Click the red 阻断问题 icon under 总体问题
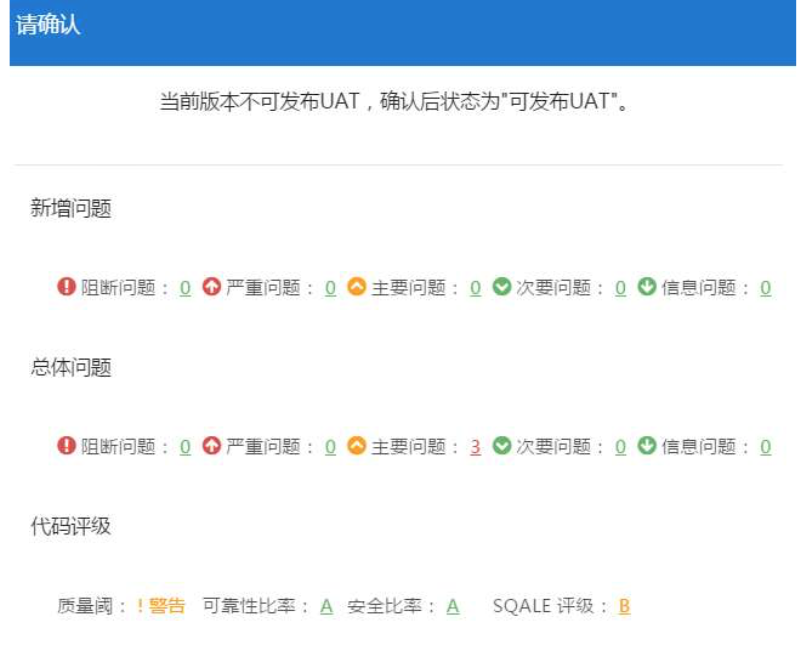The image size is (800, 667). [67, 446]
